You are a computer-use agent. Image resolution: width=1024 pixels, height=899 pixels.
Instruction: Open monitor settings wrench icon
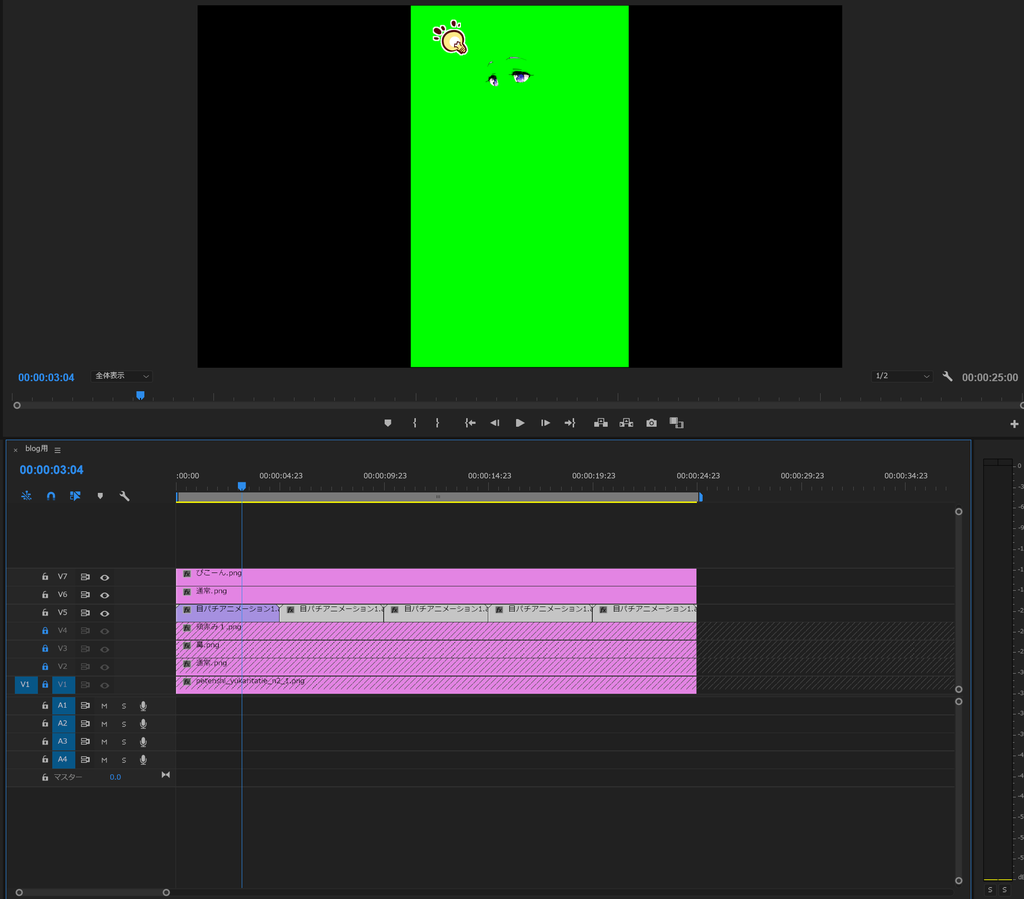tap(948, 376)
